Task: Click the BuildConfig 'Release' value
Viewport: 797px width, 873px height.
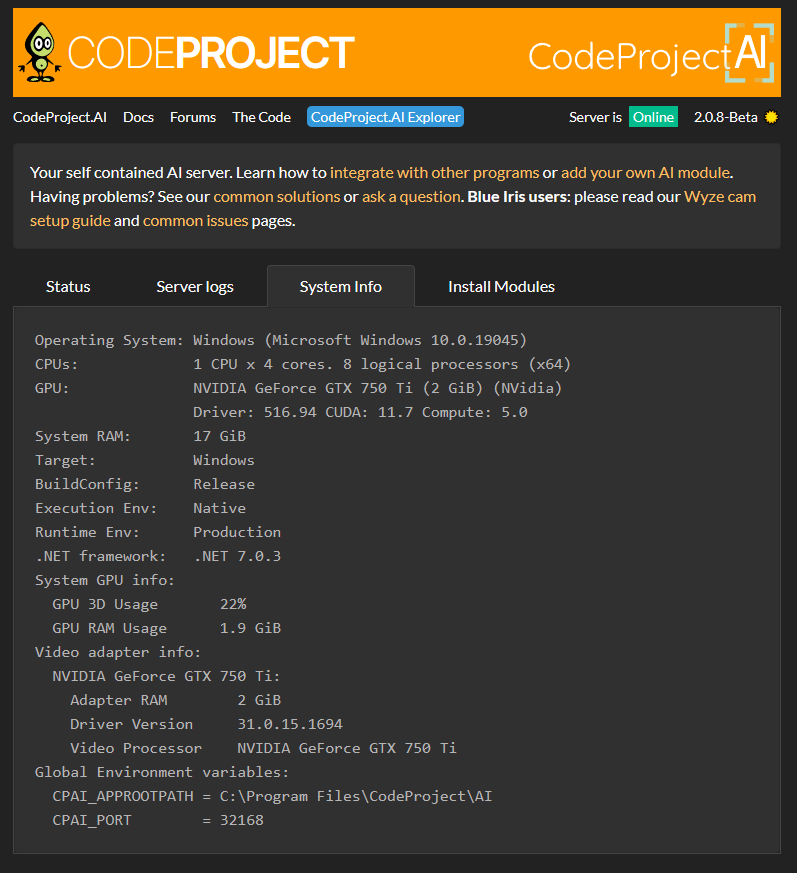Action: click(x=224, y=484)
